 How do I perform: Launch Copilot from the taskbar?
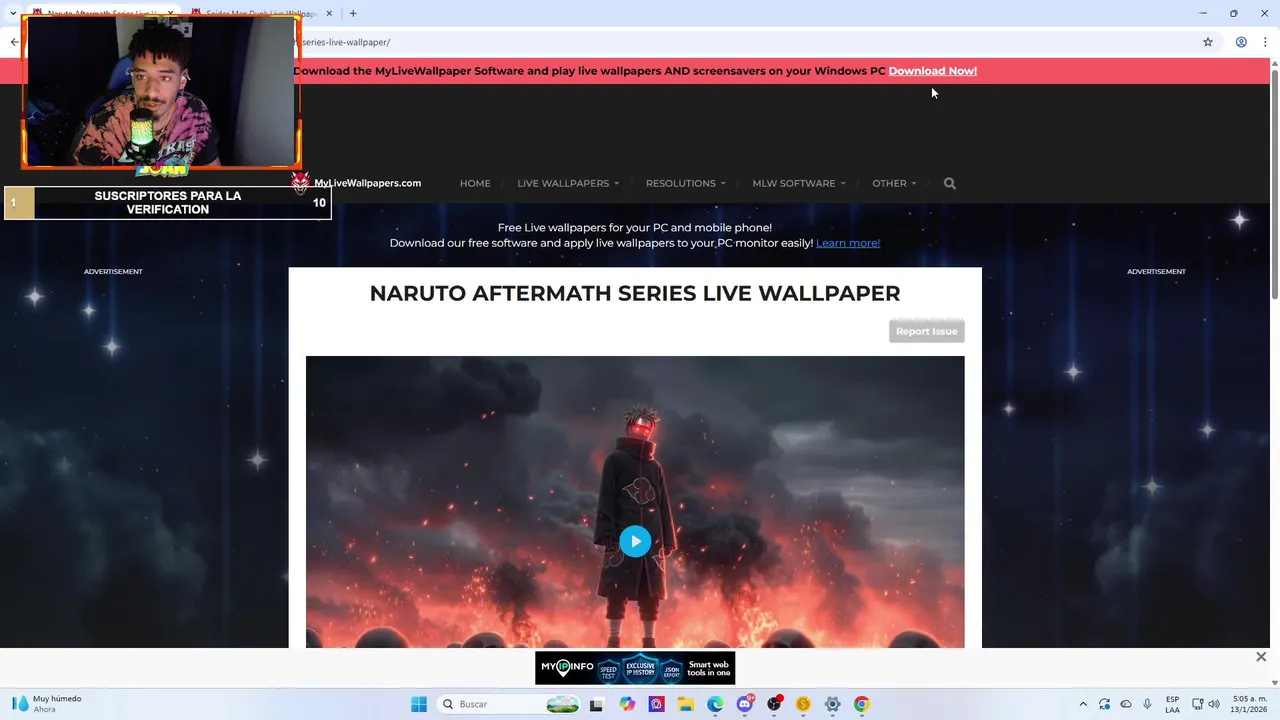(627, 704)
